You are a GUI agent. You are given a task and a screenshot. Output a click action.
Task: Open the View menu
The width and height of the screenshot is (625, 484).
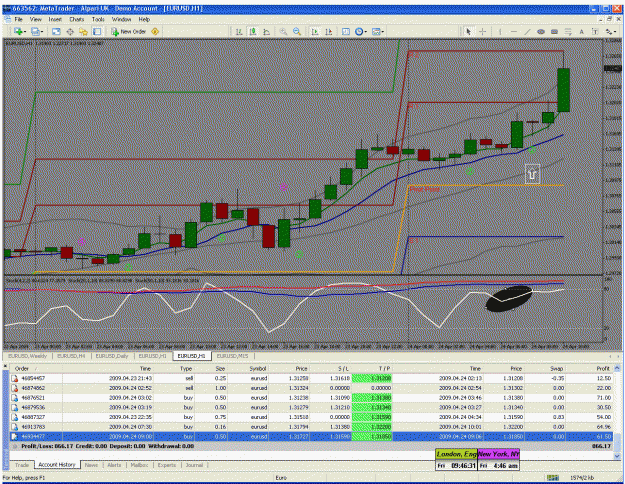click(35, 19)
